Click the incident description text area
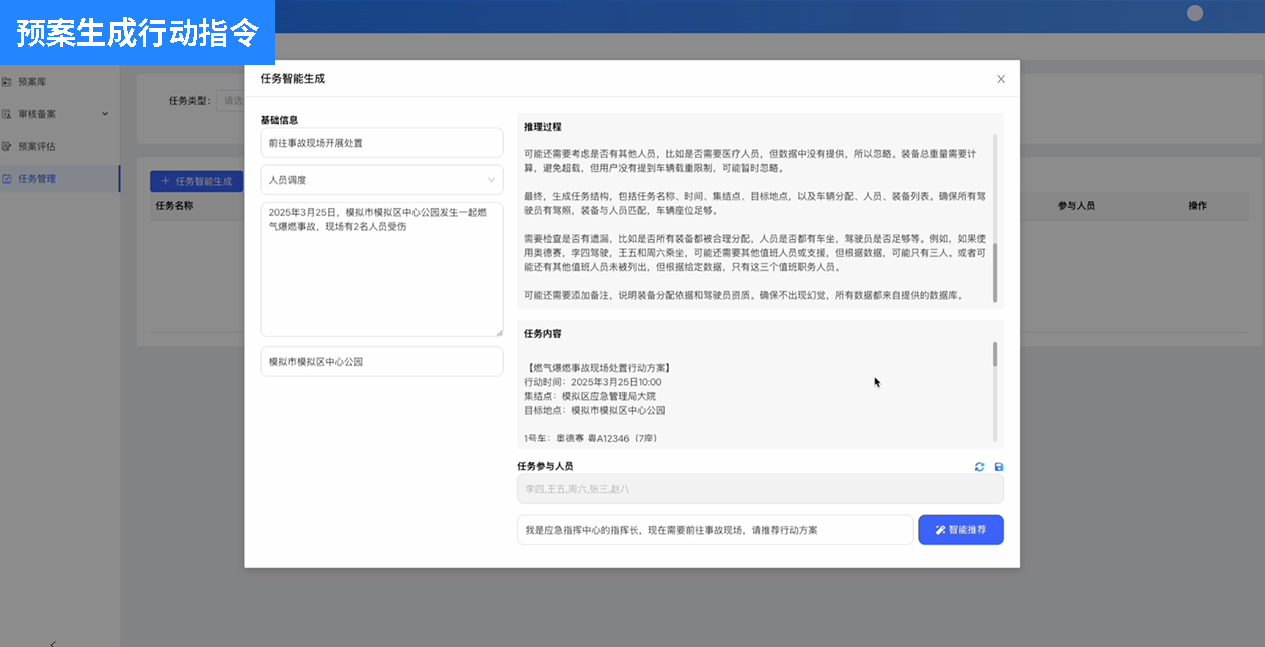 pyautogui.click(x=382, y=270)
